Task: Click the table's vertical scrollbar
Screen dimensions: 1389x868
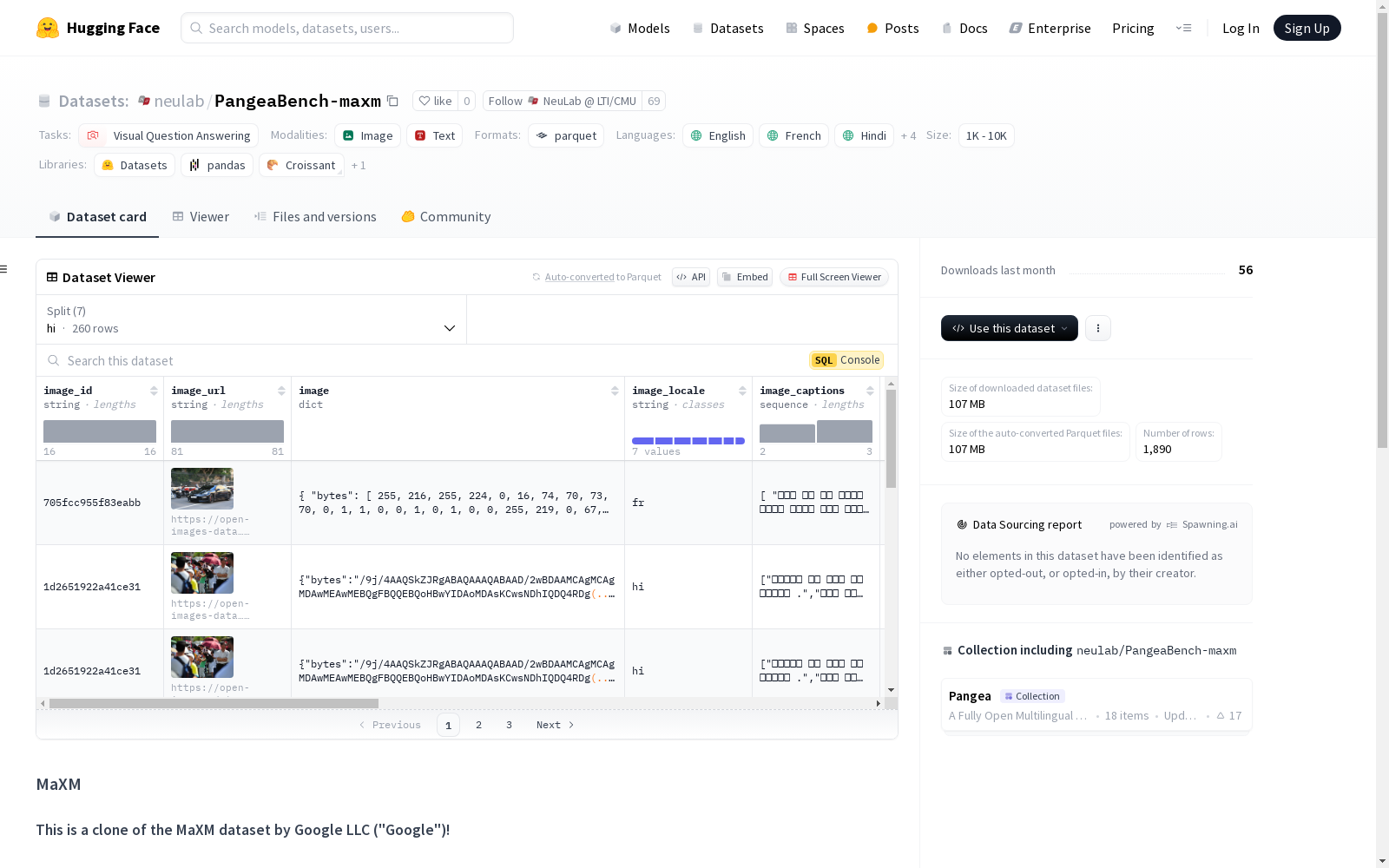Action: tap(891, 439)
